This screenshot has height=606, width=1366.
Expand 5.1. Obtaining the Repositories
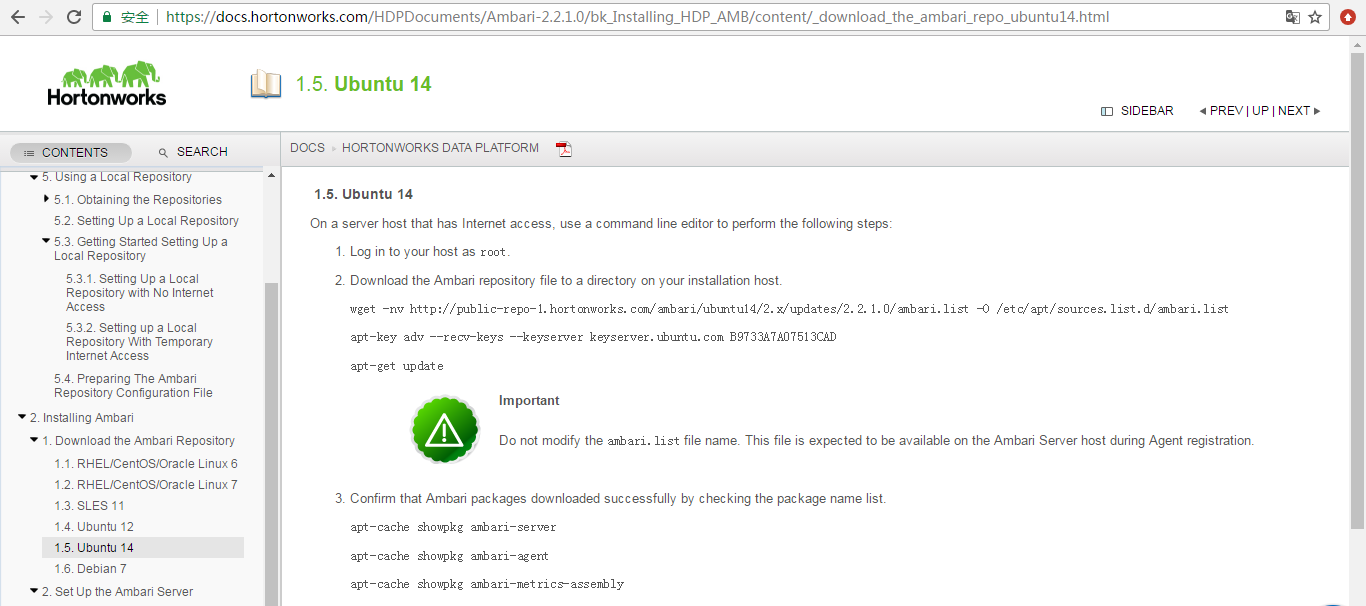pos(47,199)
